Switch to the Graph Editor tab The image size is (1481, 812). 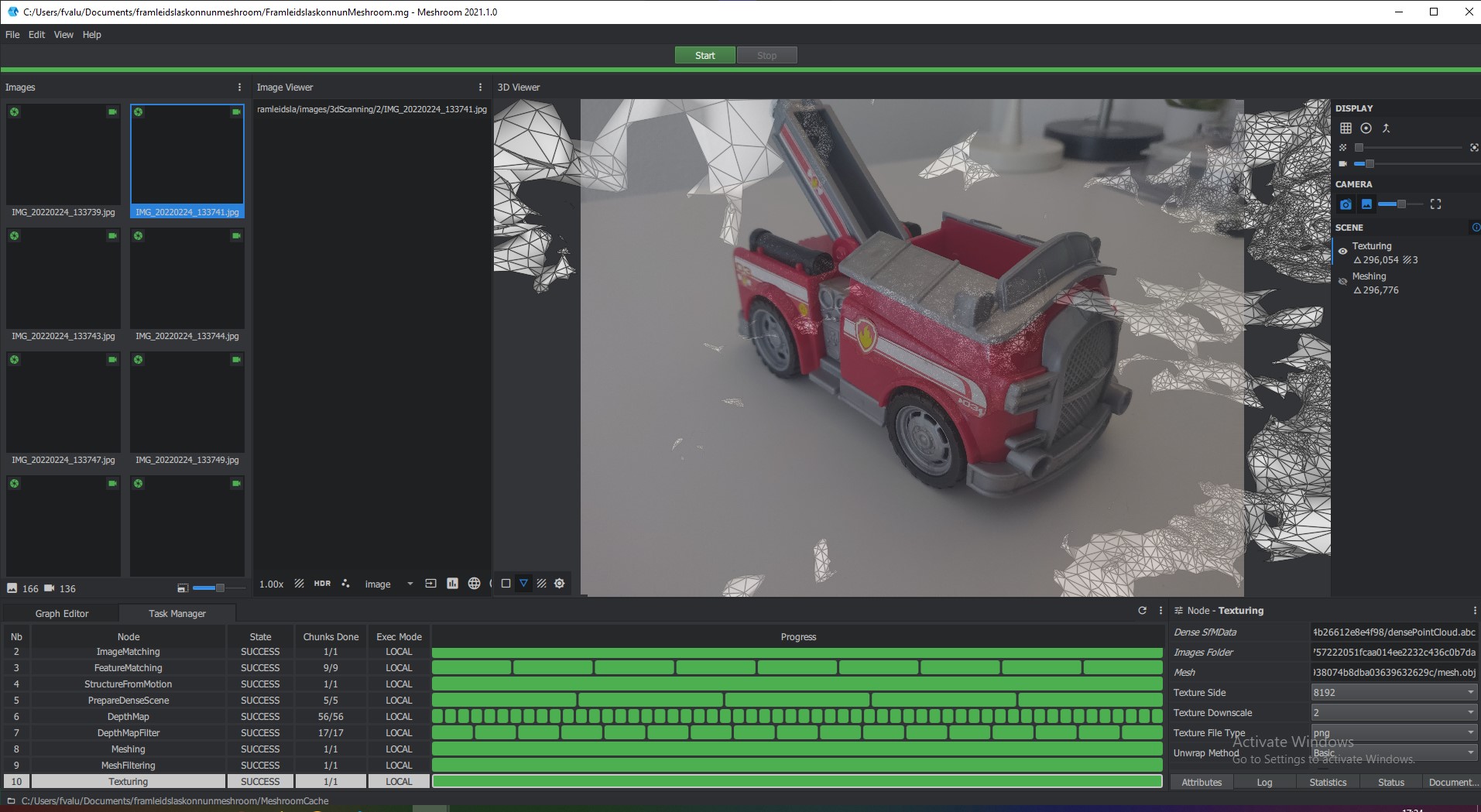(62, 614)
